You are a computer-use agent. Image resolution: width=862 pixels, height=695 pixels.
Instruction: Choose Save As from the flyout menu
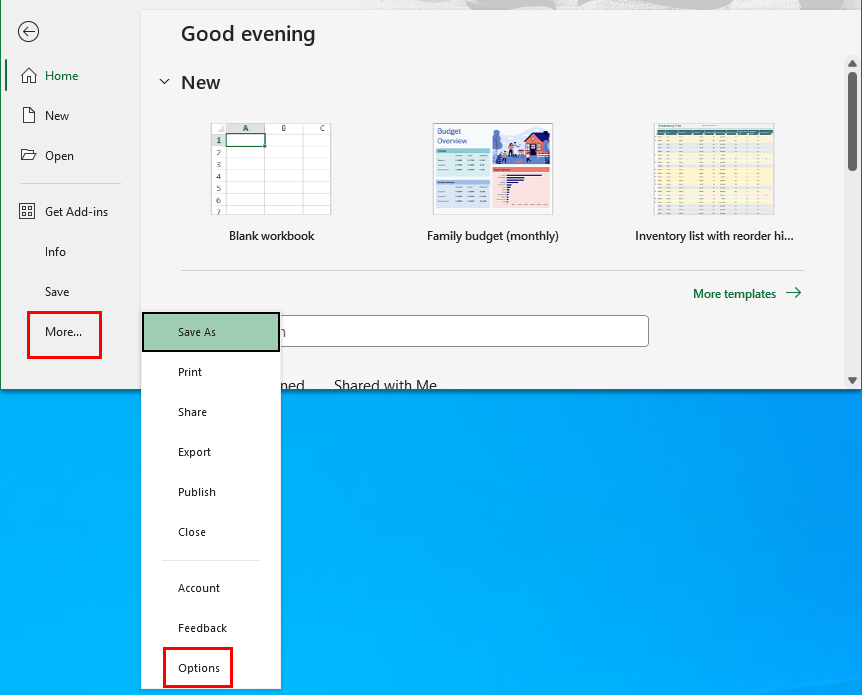pyautogui.click(x=211, y=332)
